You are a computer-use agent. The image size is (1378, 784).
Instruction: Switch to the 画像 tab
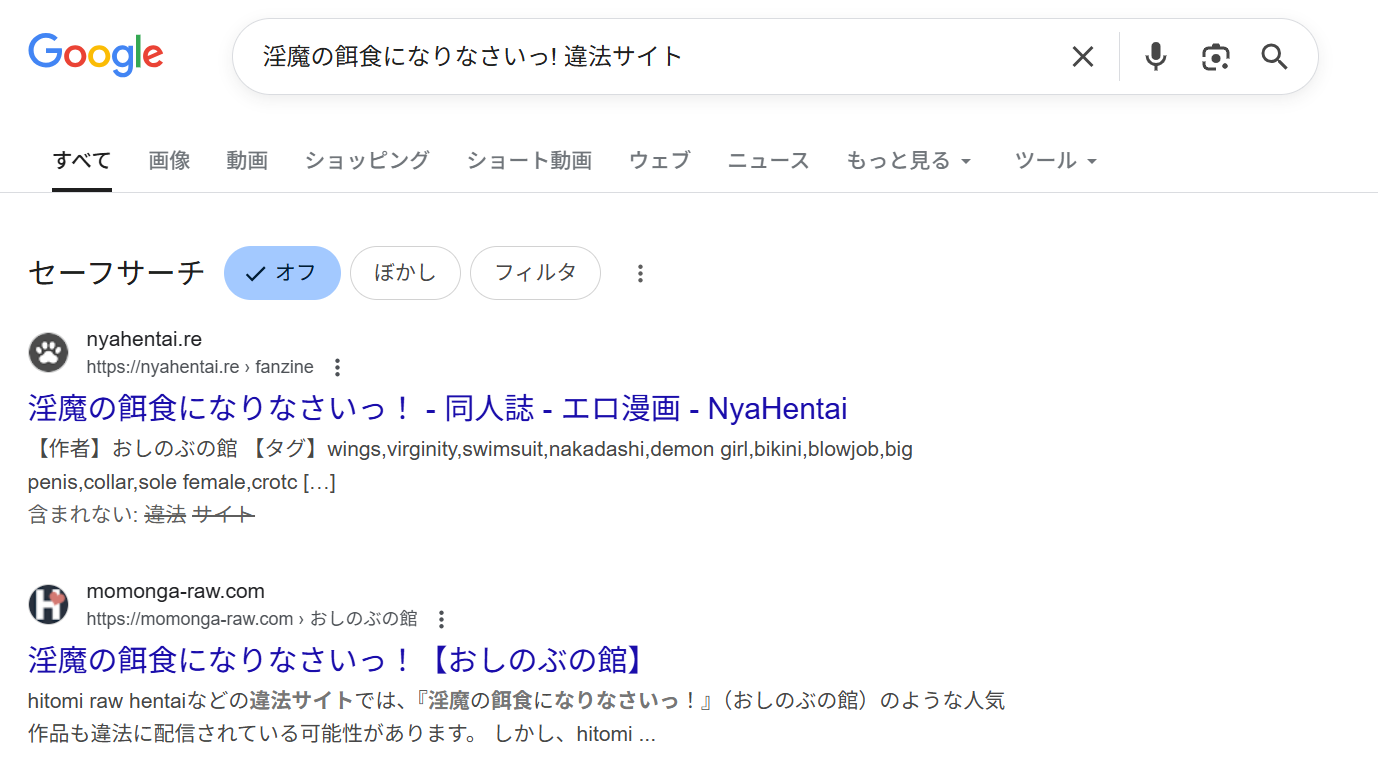click(169, 160)
